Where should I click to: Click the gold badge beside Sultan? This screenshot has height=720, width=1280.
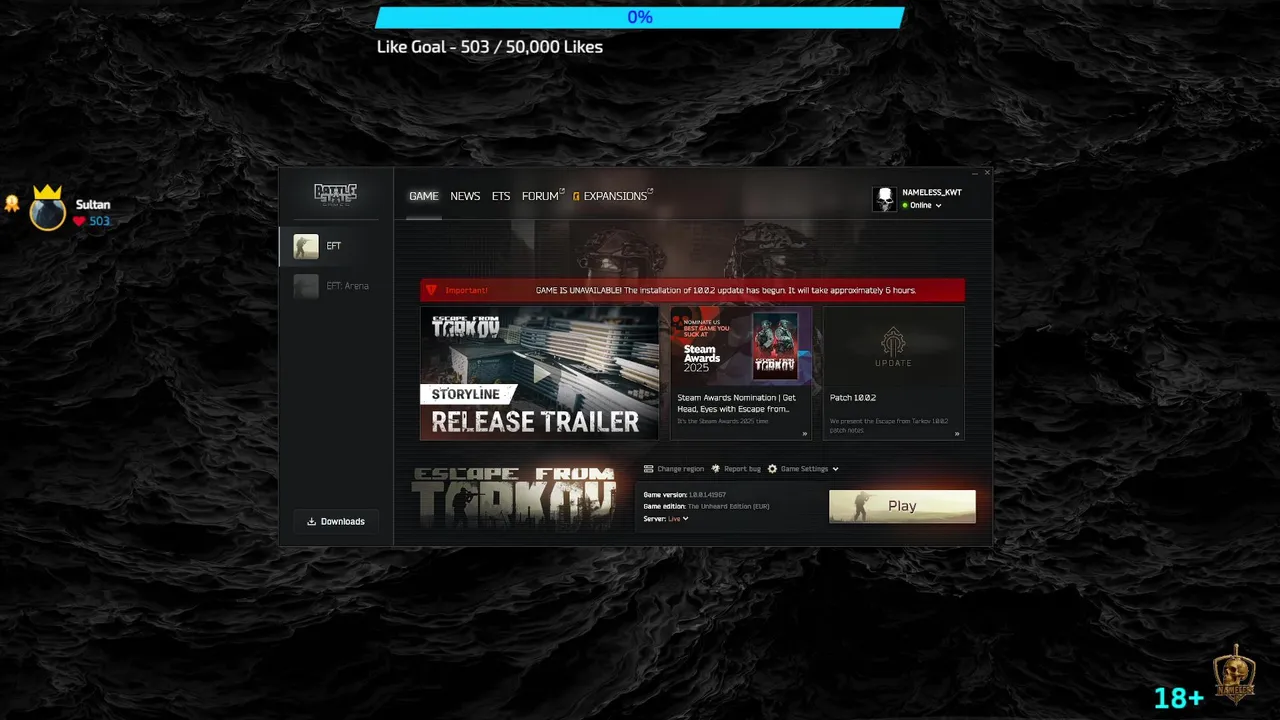point(12,203)
